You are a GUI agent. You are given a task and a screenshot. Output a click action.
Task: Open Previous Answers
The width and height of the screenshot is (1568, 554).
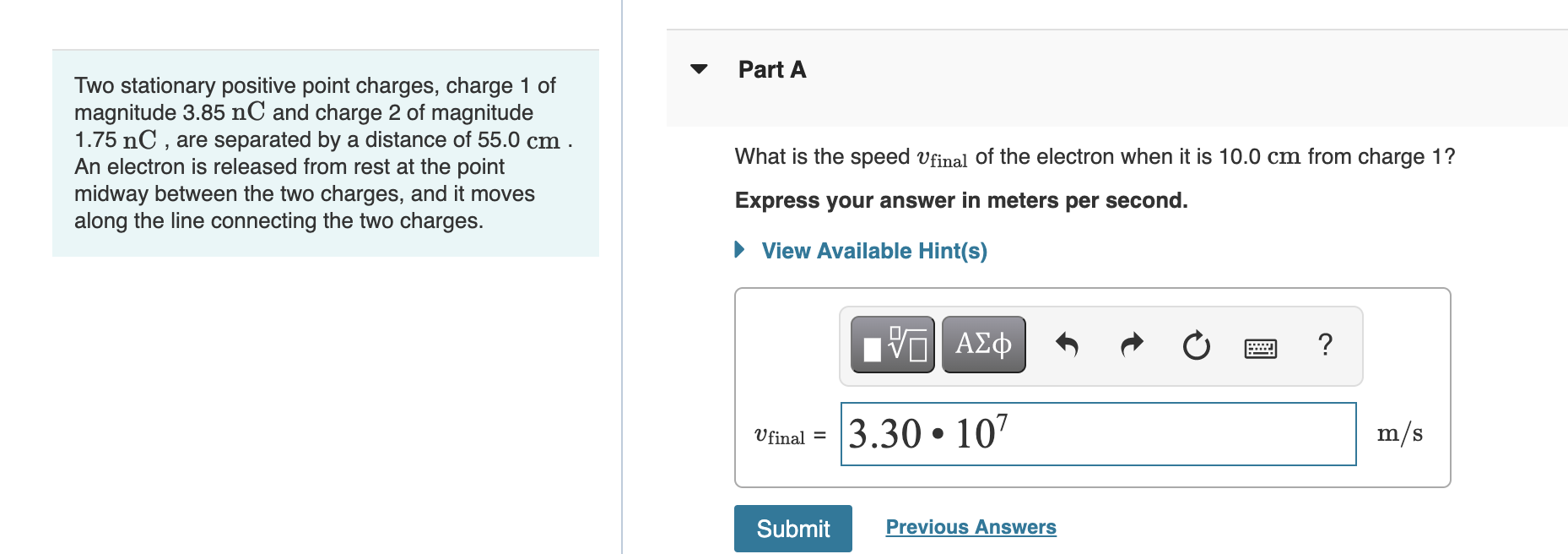click(x=971, y=526)
